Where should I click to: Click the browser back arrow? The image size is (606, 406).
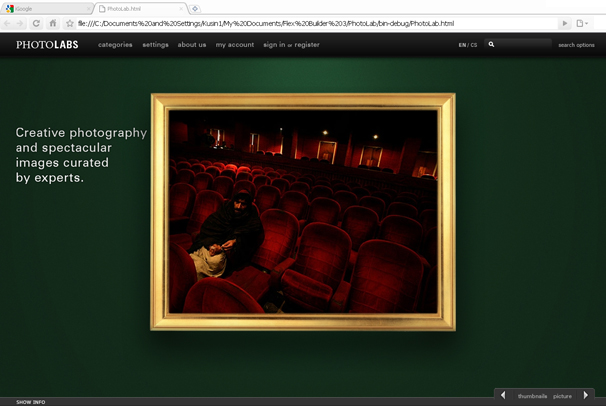[x=8, y=23]
